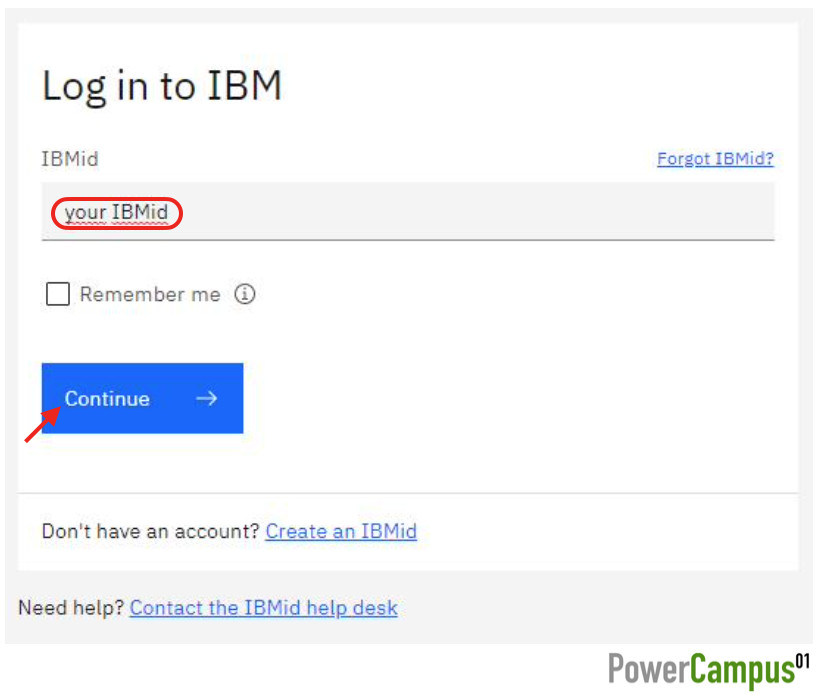
Task: Submit your IBMid with Continue
Action: coord(142,398)
